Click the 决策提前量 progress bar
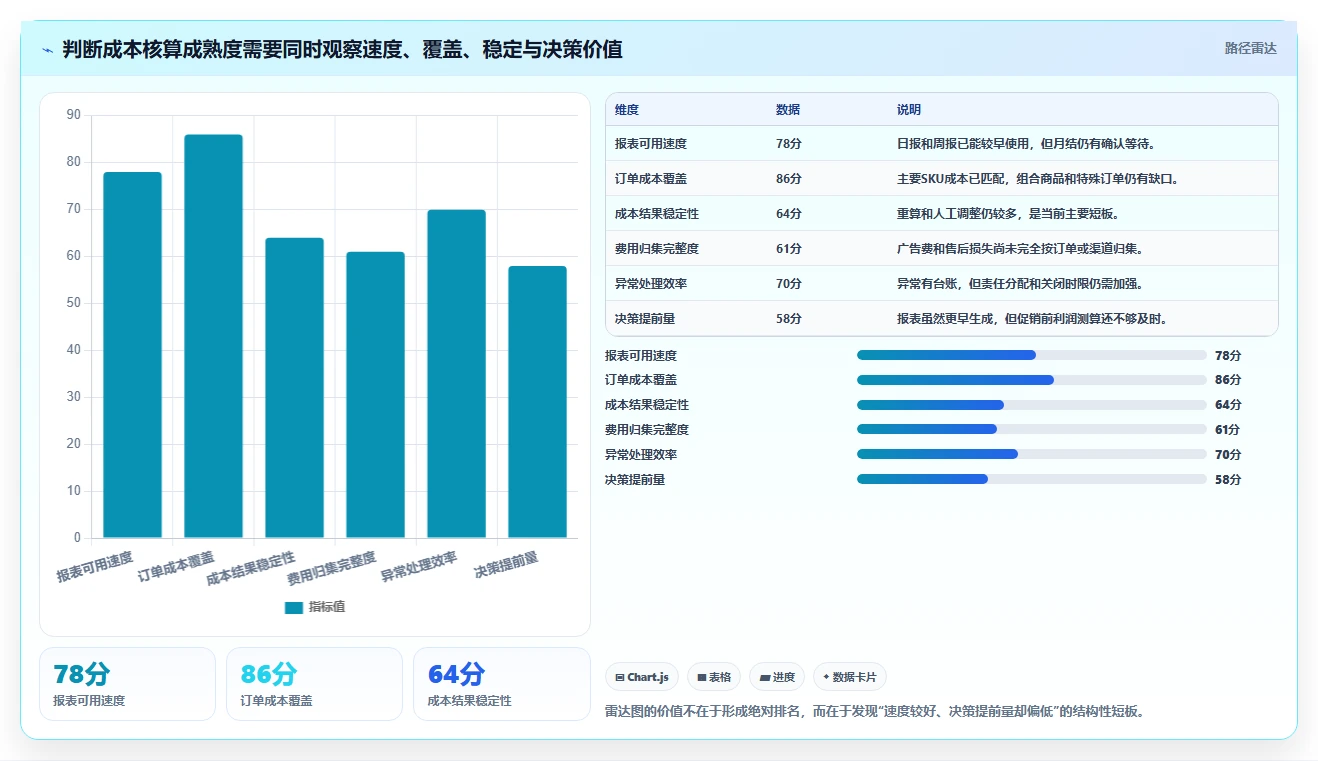Image resolution: width=1318 pixels, height=761 pixels. coord(1032,479)
